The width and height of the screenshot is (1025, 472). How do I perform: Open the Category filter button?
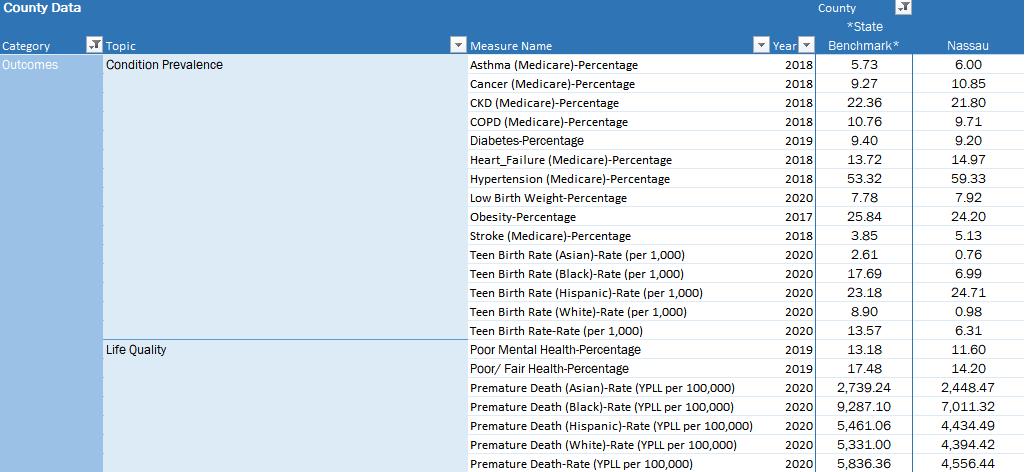93,45
